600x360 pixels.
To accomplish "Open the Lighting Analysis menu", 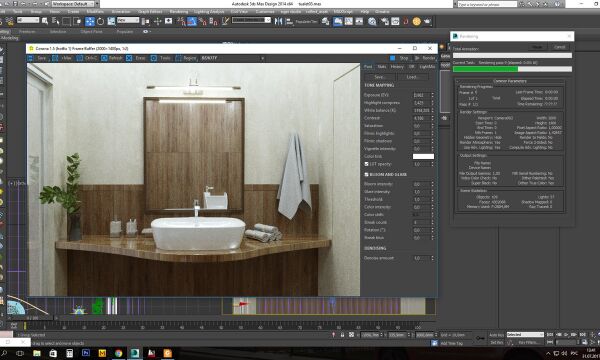I will pos(209,12).
